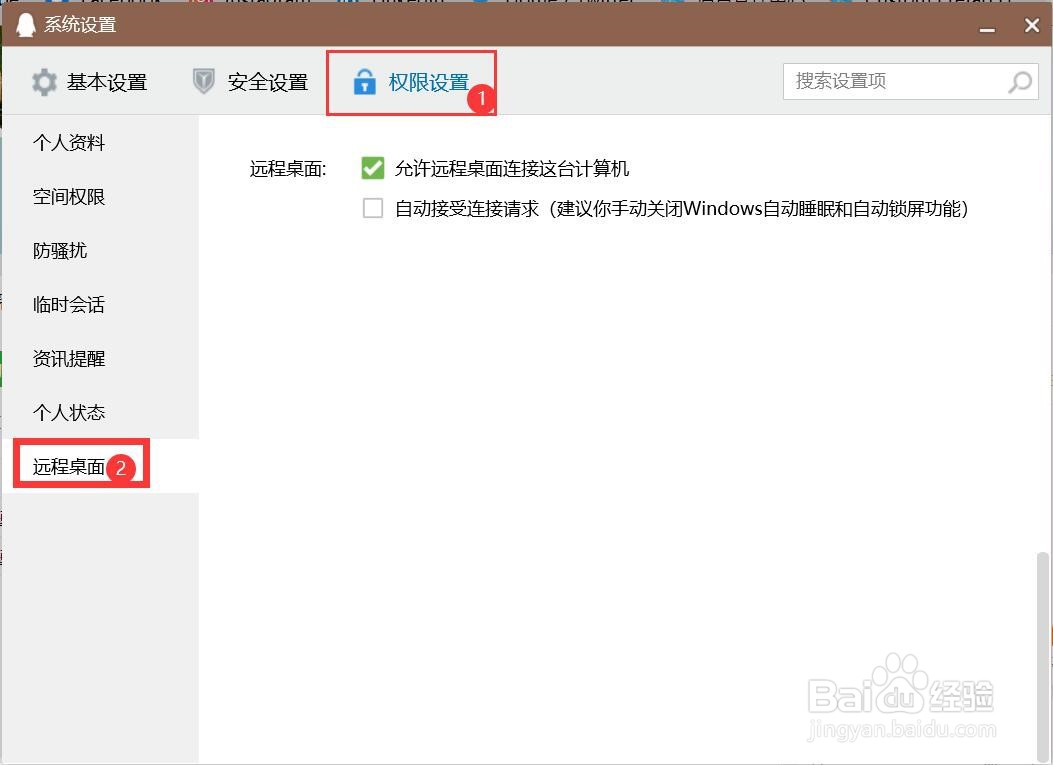Select 资讯提醒 in the sidebar

[x=68, y=358]
